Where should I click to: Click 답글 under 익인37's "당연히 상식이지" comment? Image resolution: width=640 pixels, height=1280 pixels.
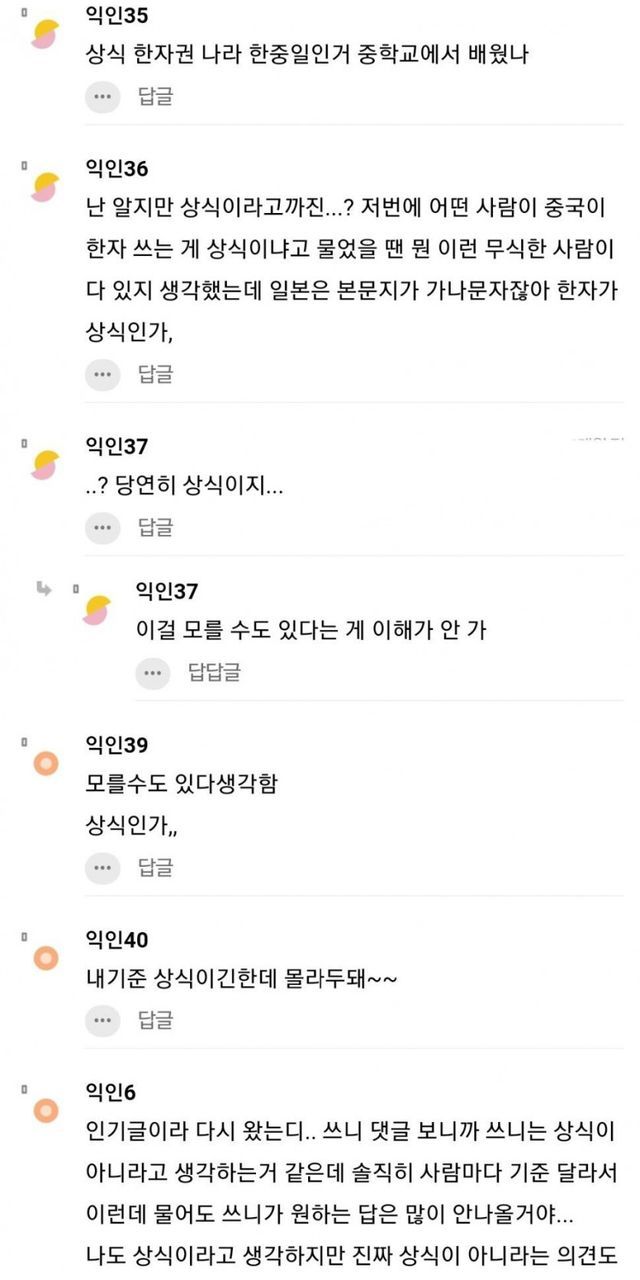(155, 526)
